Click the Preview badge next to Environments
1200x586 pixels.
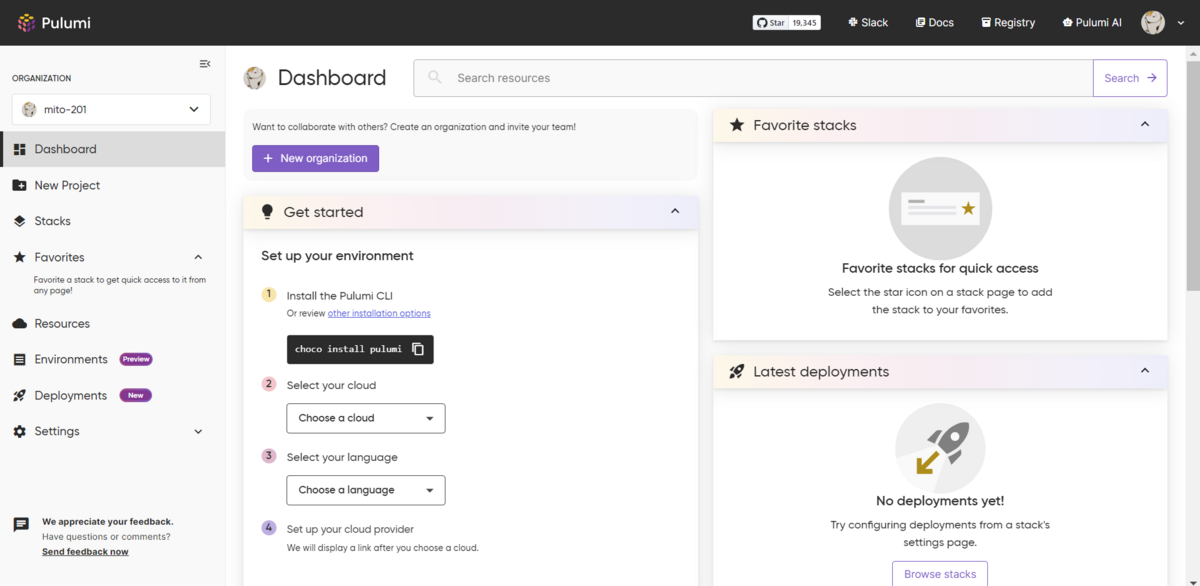136,359
